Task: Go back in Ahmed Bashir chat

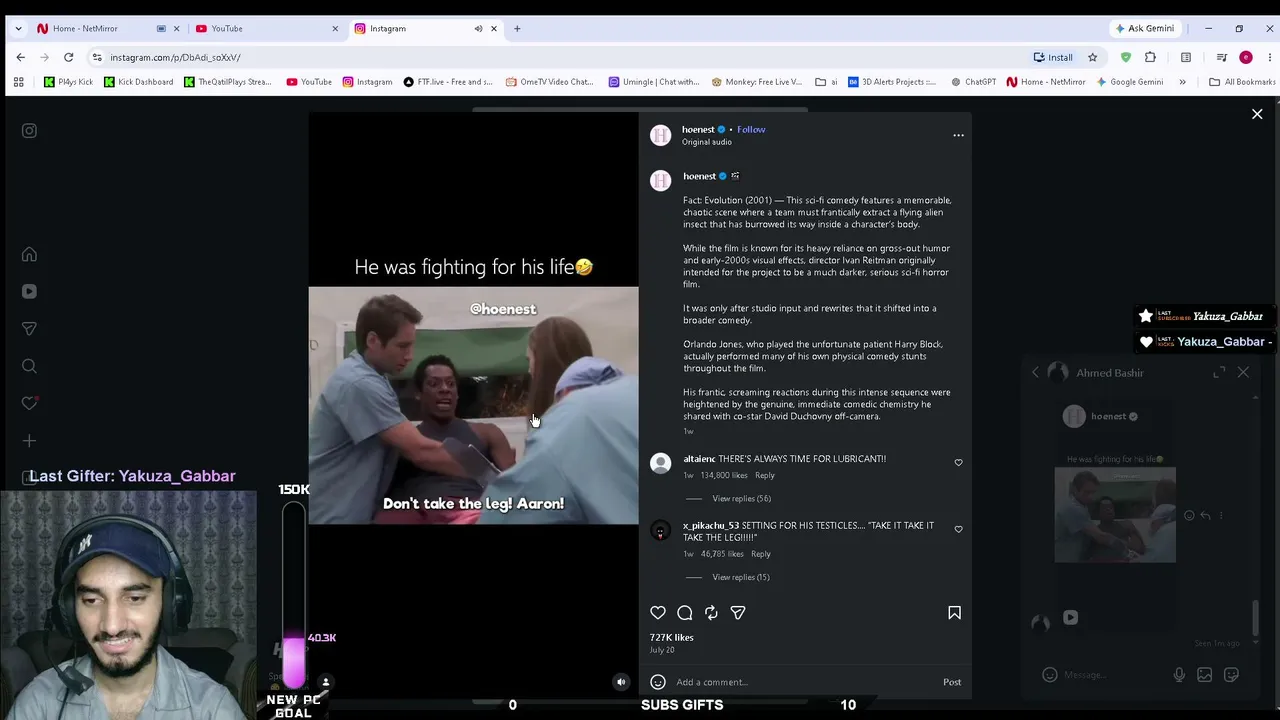Action: (1036, 373)
